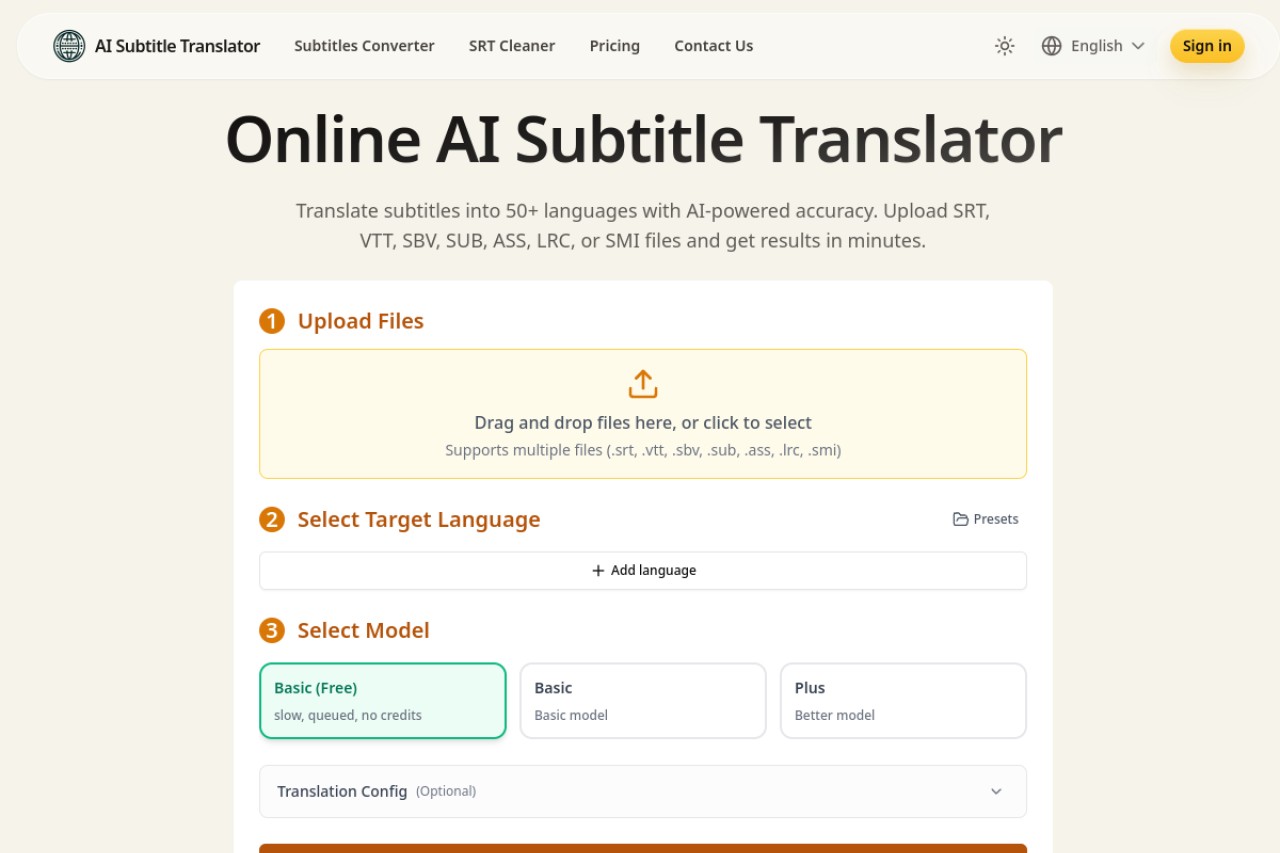
Task: Open Subtitles Converter page
Action: click(x=364, y=46)
